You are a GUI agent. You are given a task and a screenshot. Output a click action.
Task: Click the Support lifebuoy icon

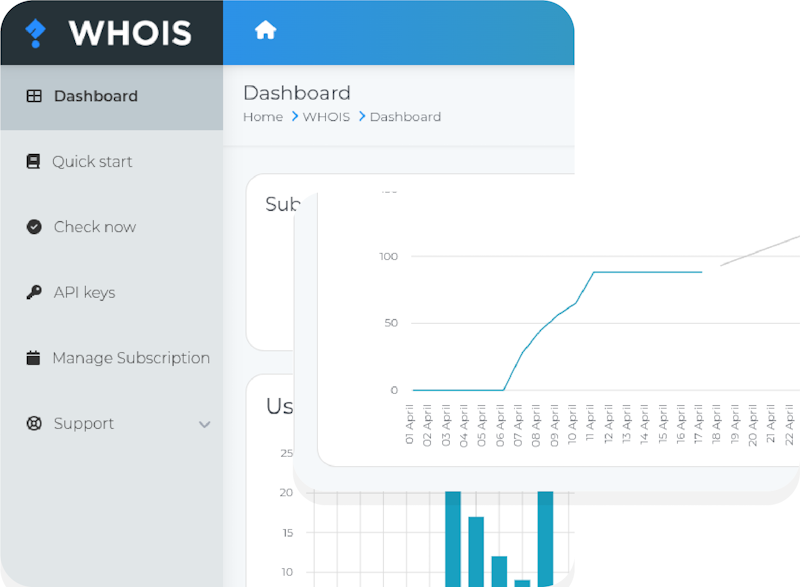tap(34, 423)
